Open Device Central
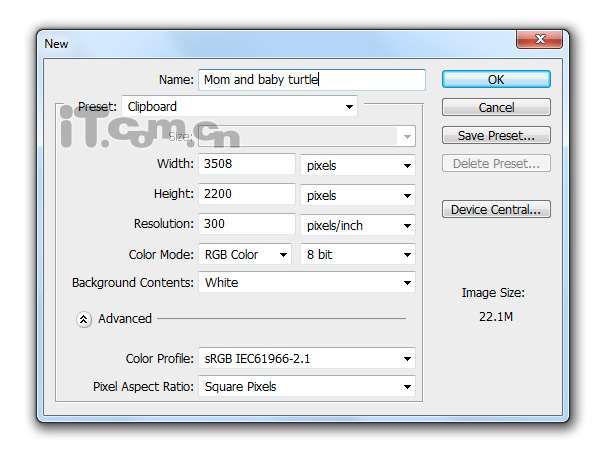Screen dimensions: 600x450 496,209
